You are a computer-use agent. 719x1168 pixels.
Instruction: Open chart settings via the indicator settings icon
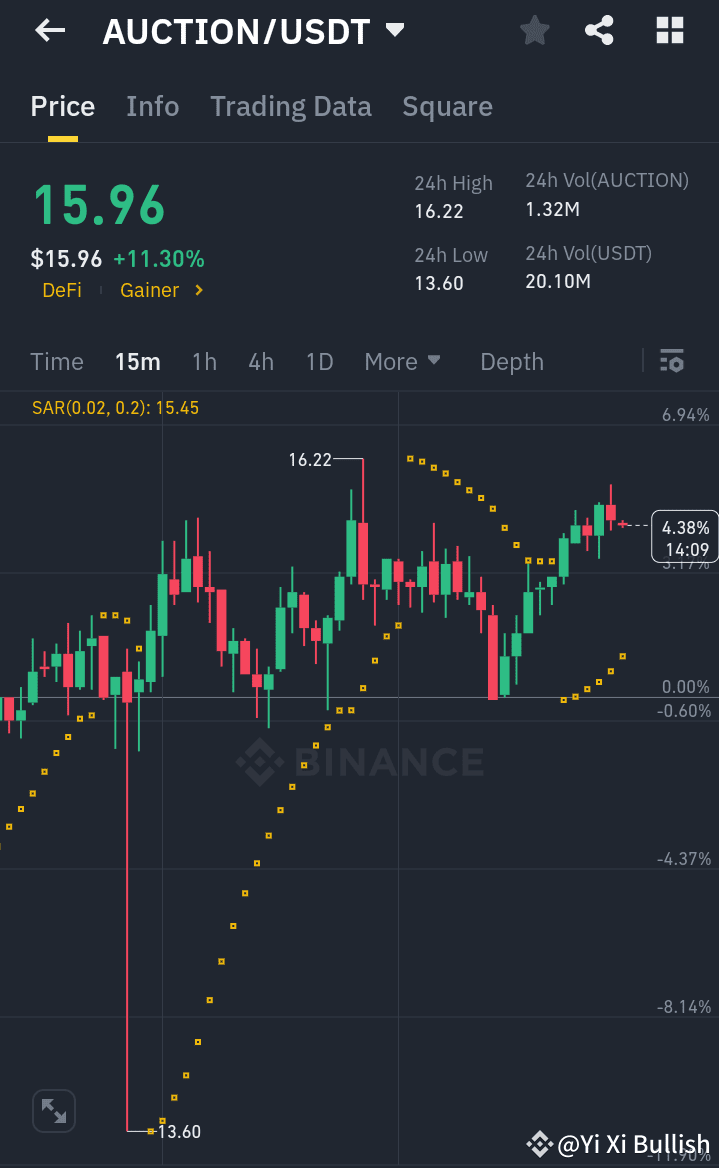pos(672,361)
